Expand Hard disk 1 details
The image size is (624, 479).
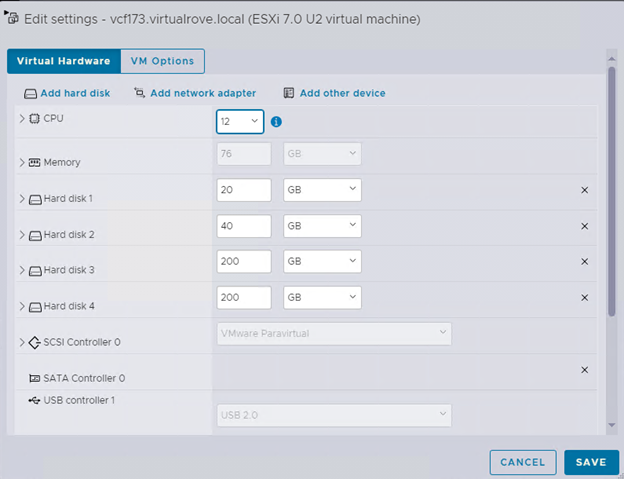coord(22,199)
